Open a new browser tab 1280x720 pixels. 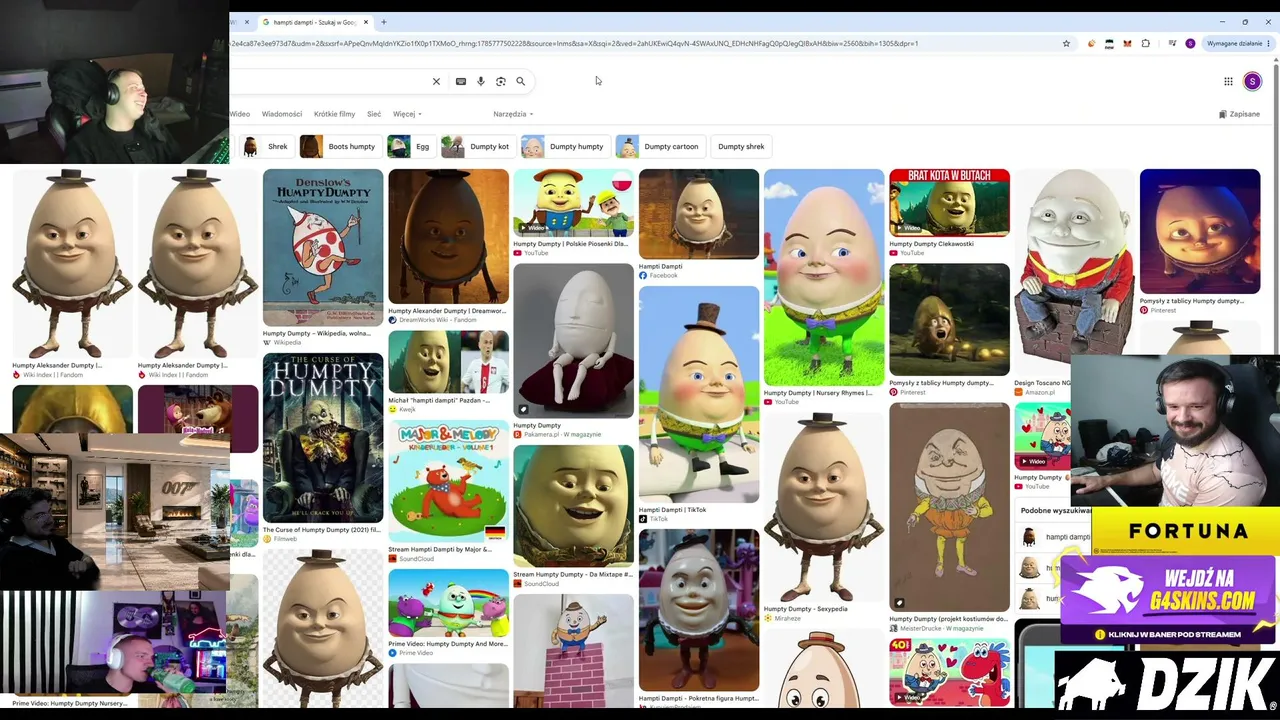click(383, 22)
